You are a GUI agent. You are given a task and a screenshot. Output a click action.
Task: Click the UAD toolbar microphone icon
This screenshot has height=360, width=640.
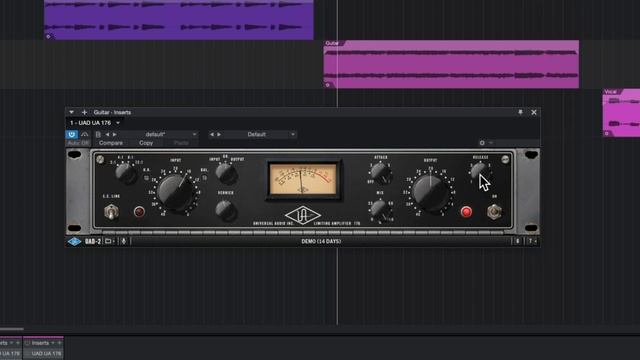124,242
